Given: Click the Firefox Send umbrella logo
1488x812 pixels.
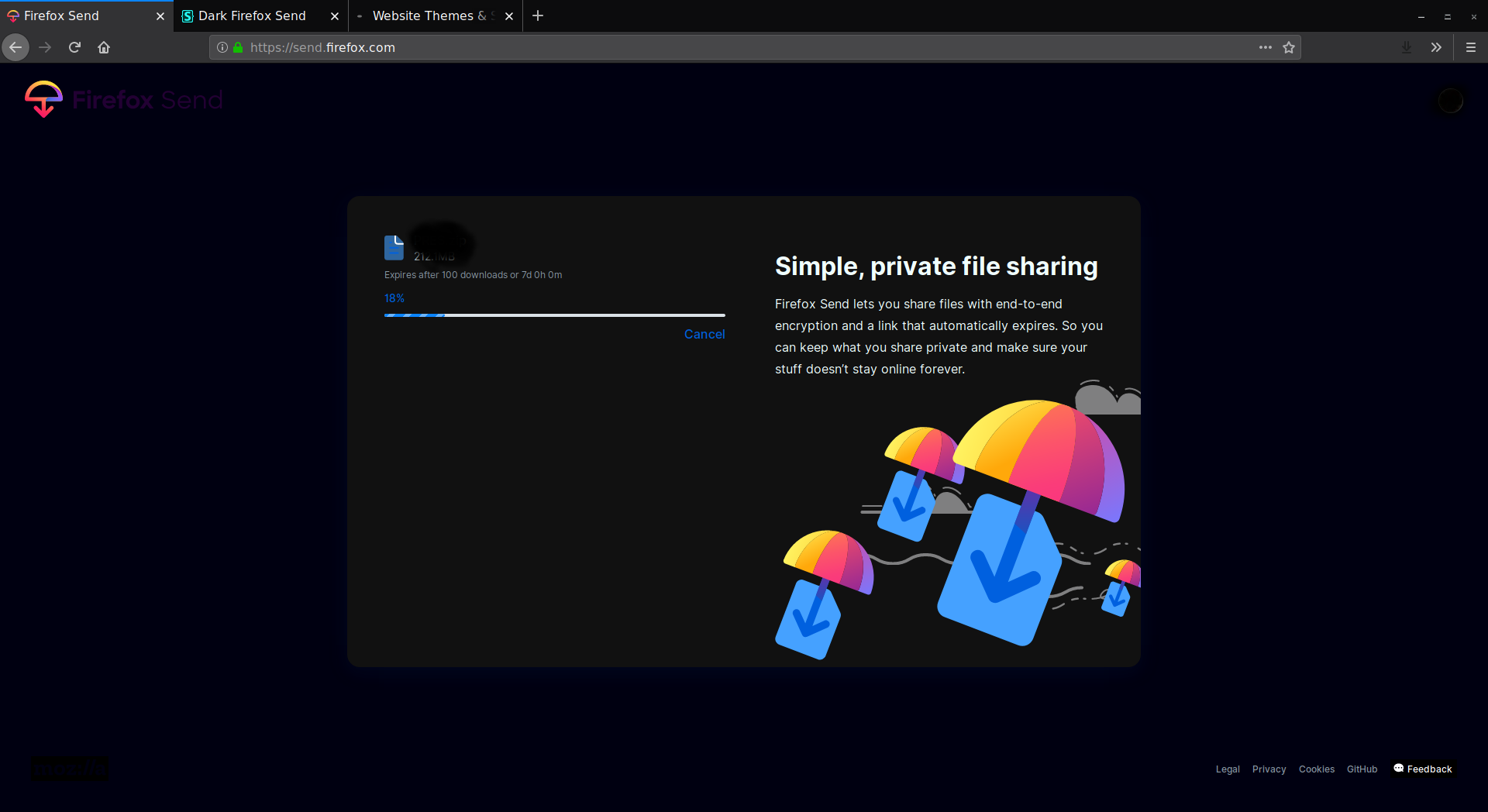Looking at the screenshot, I should pyautogui.click(x=43, y=98).
